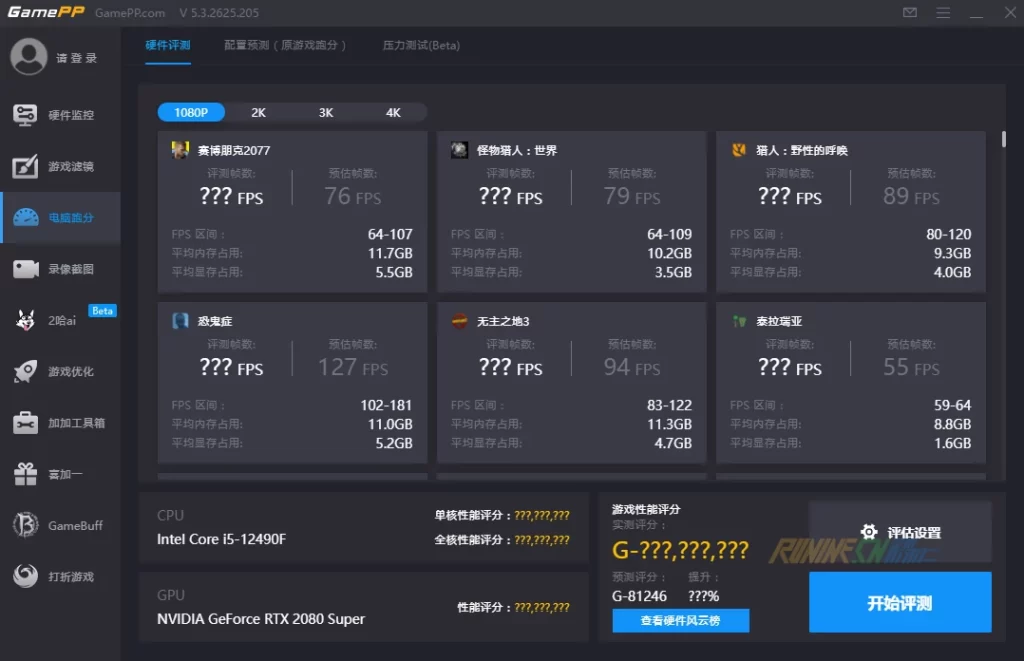Open 加加工具箱 toolbox in sidebar
1024x661 pixels.
[60, 423]
